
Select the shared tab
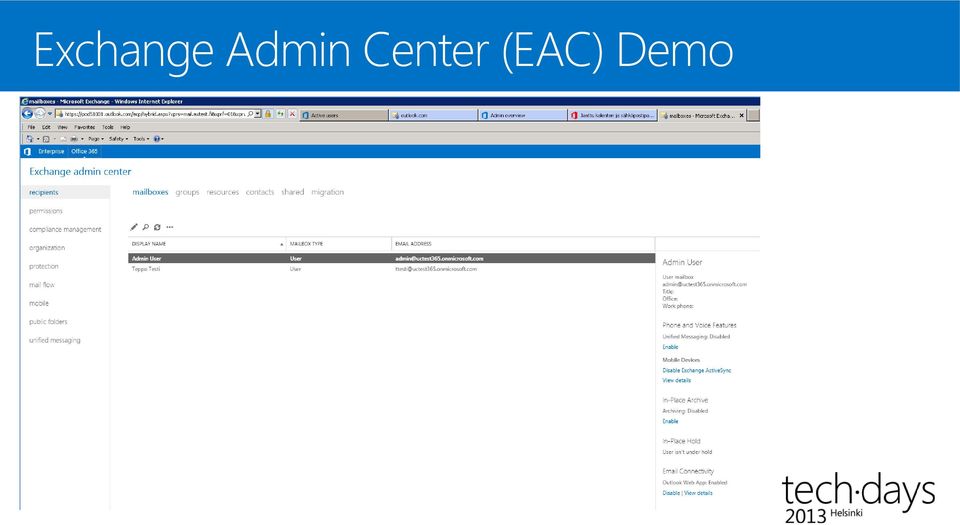coord(293,192)
